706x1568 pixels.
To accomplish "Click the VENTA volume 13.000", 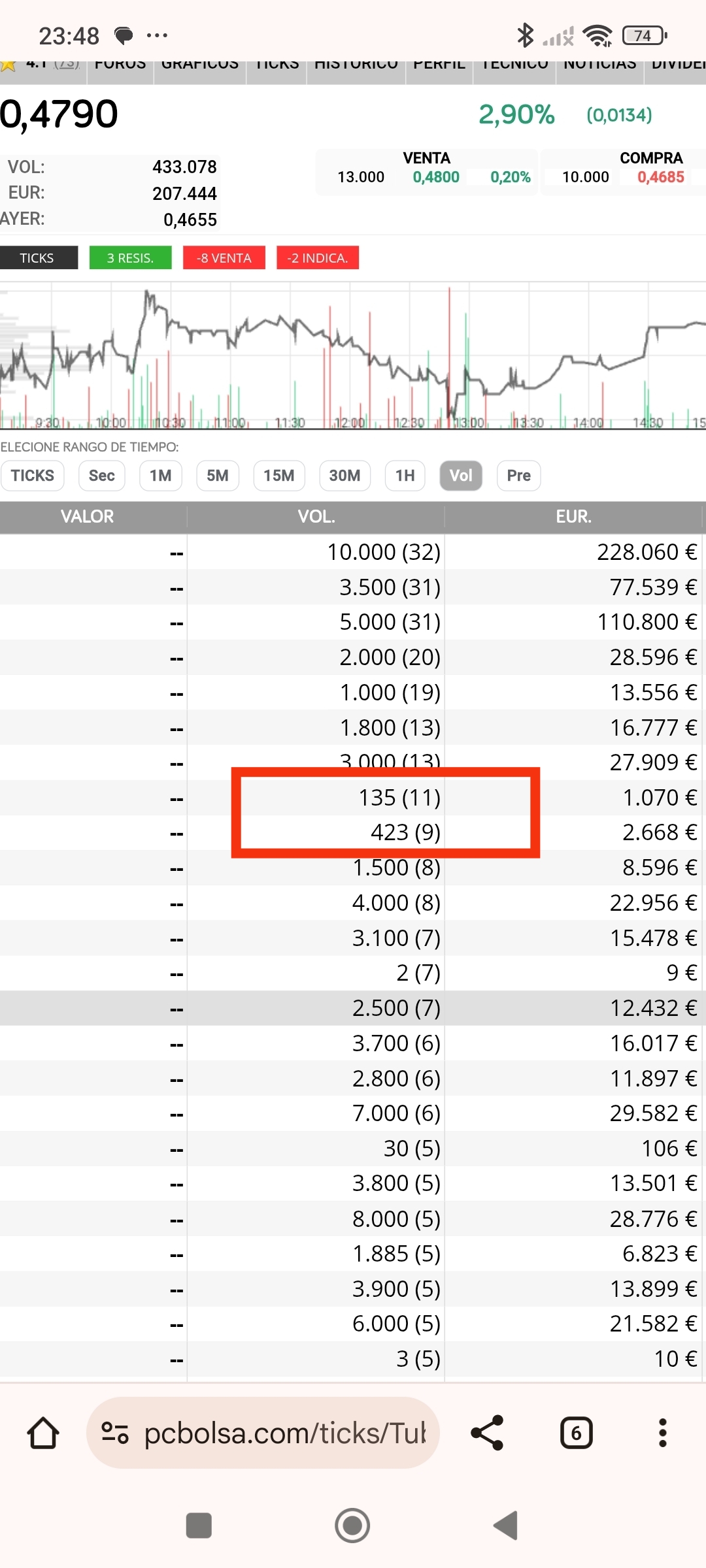I will coord(361,177).
